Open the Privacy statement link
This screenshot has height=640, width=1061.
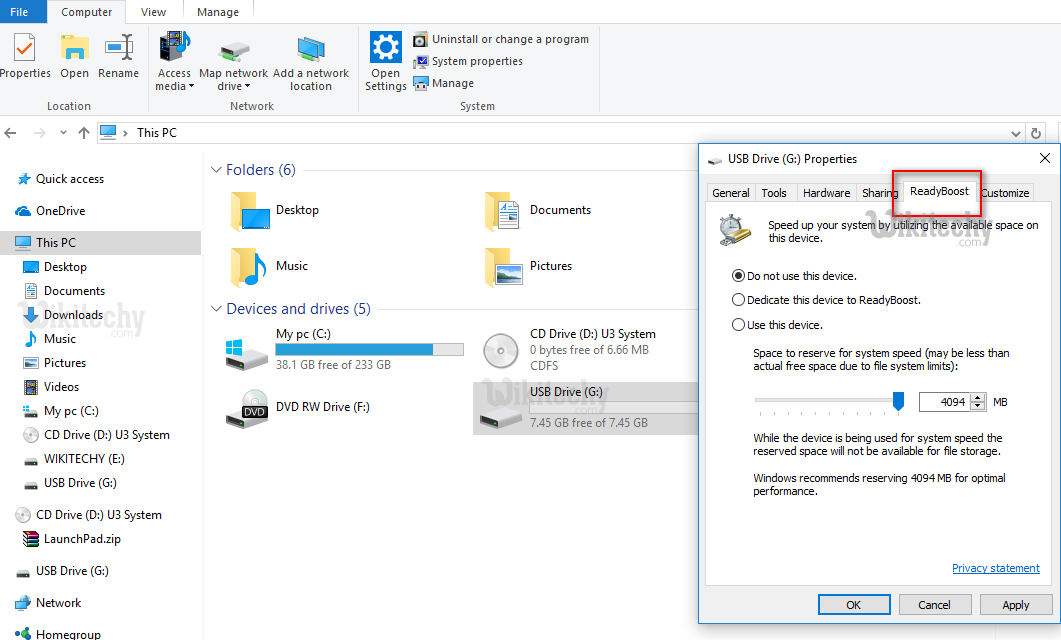(x=995, y=568)
